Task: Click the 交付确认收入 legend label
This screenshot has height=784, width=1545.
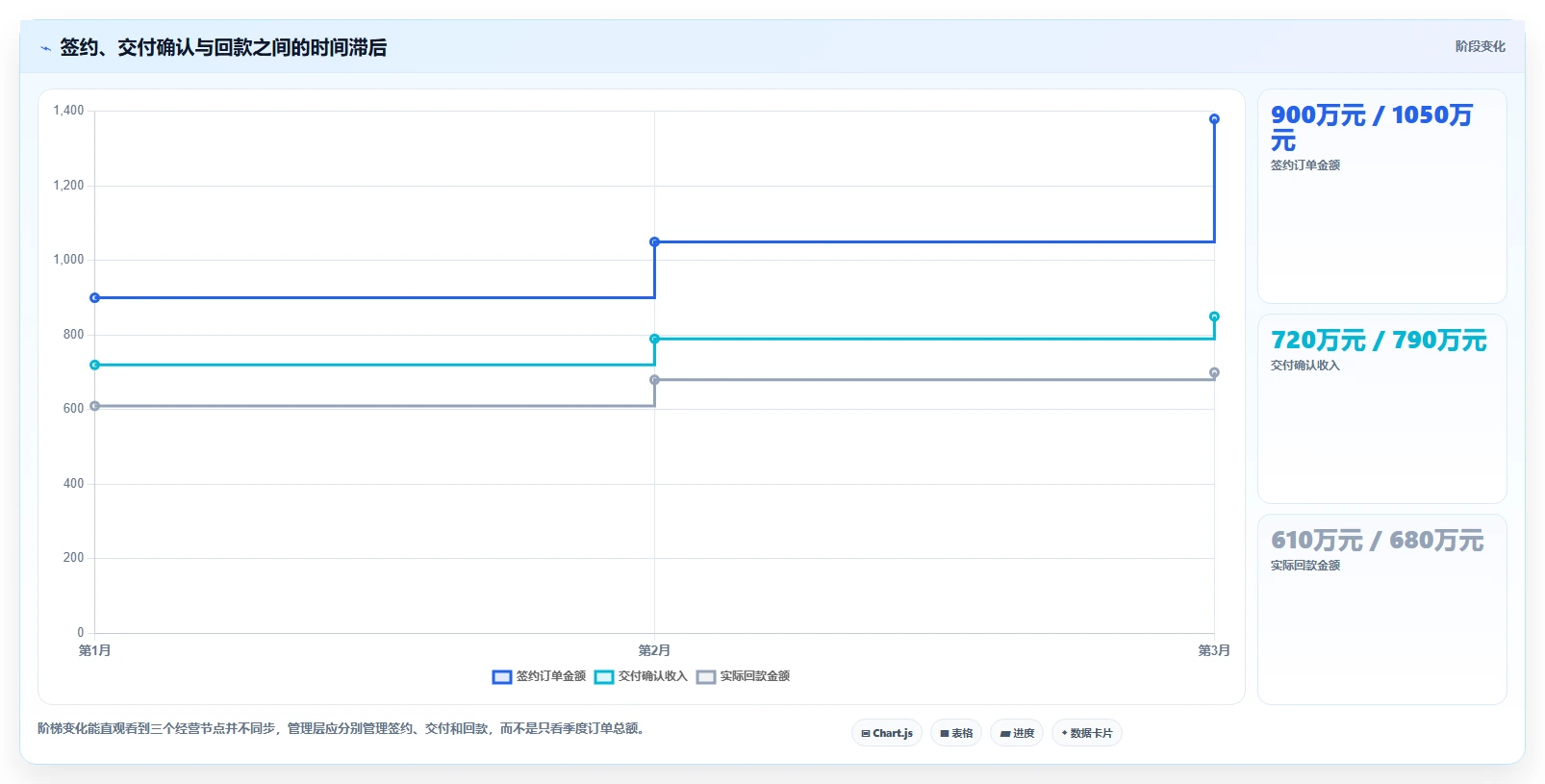Action: click(653, 676)
